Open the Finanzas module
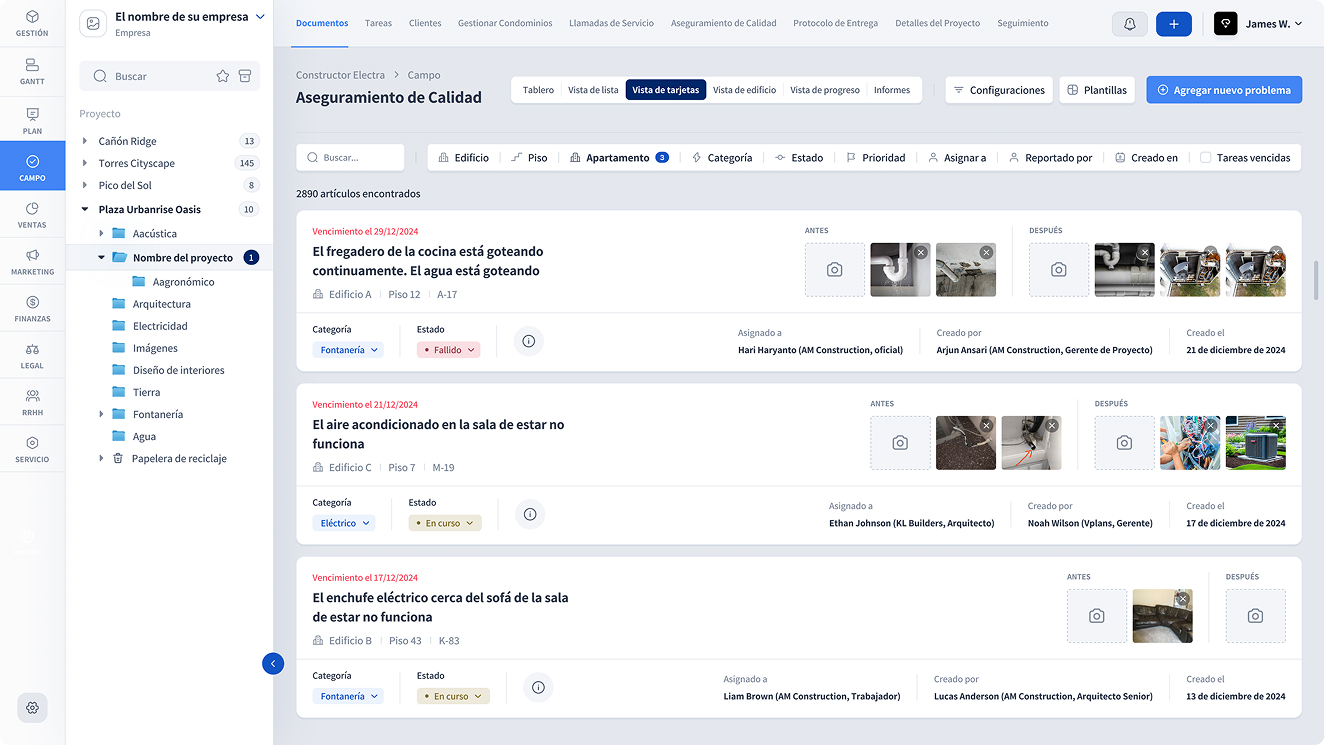Viewport: 1325px width, 745px height. 32,308
